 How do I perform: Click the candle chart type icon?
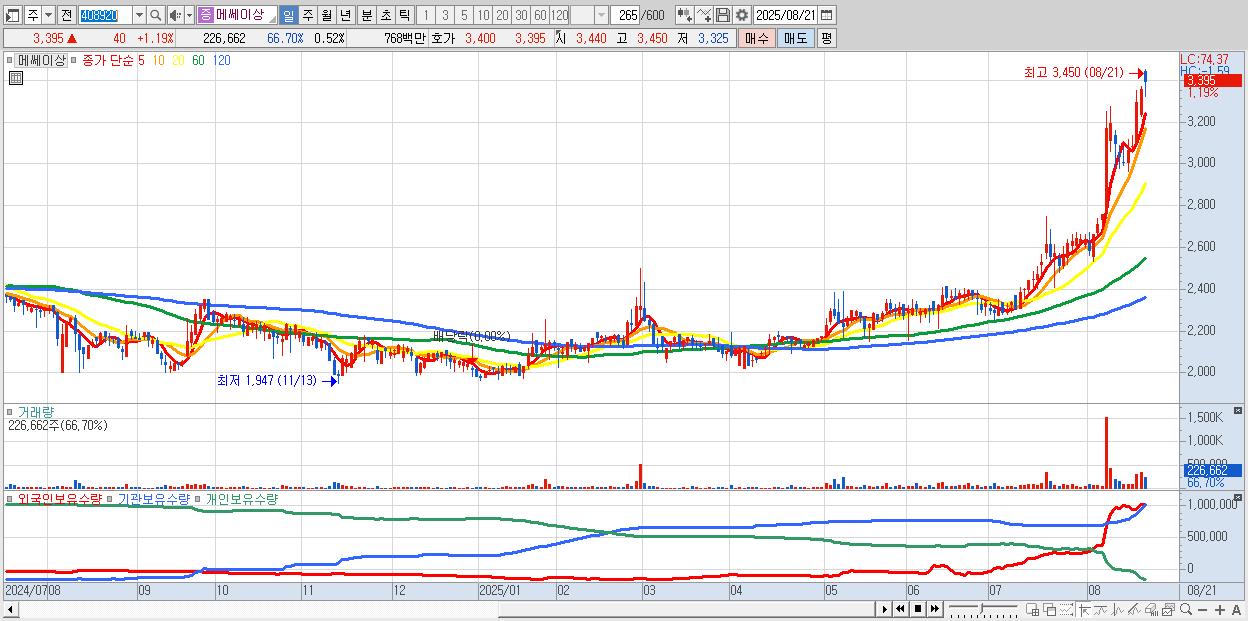click(685, 15)
